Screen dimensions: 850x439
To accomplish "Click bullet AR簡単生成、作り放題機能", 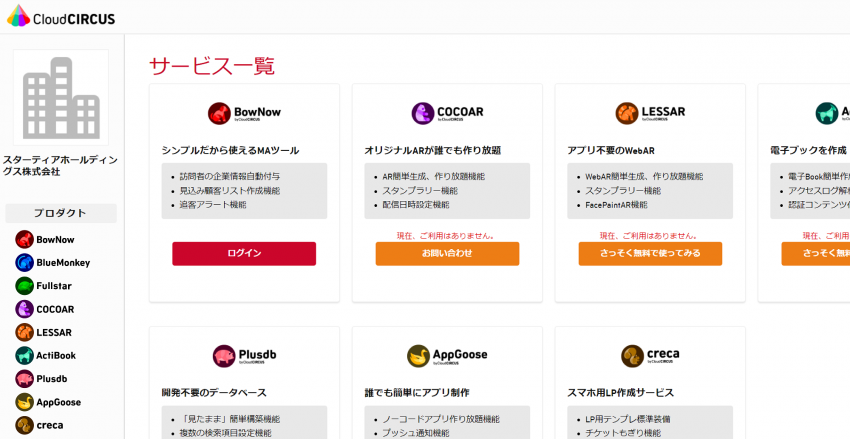I will point(434,177).
